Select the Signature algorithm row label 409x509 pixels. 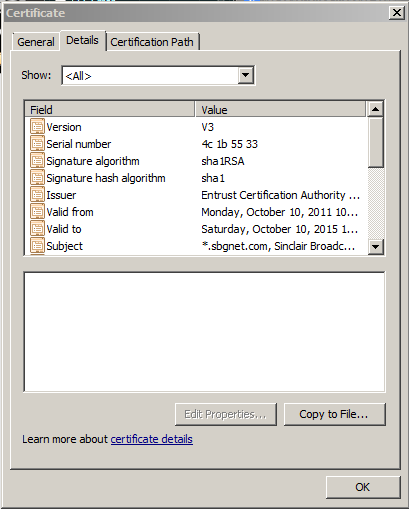93,161
